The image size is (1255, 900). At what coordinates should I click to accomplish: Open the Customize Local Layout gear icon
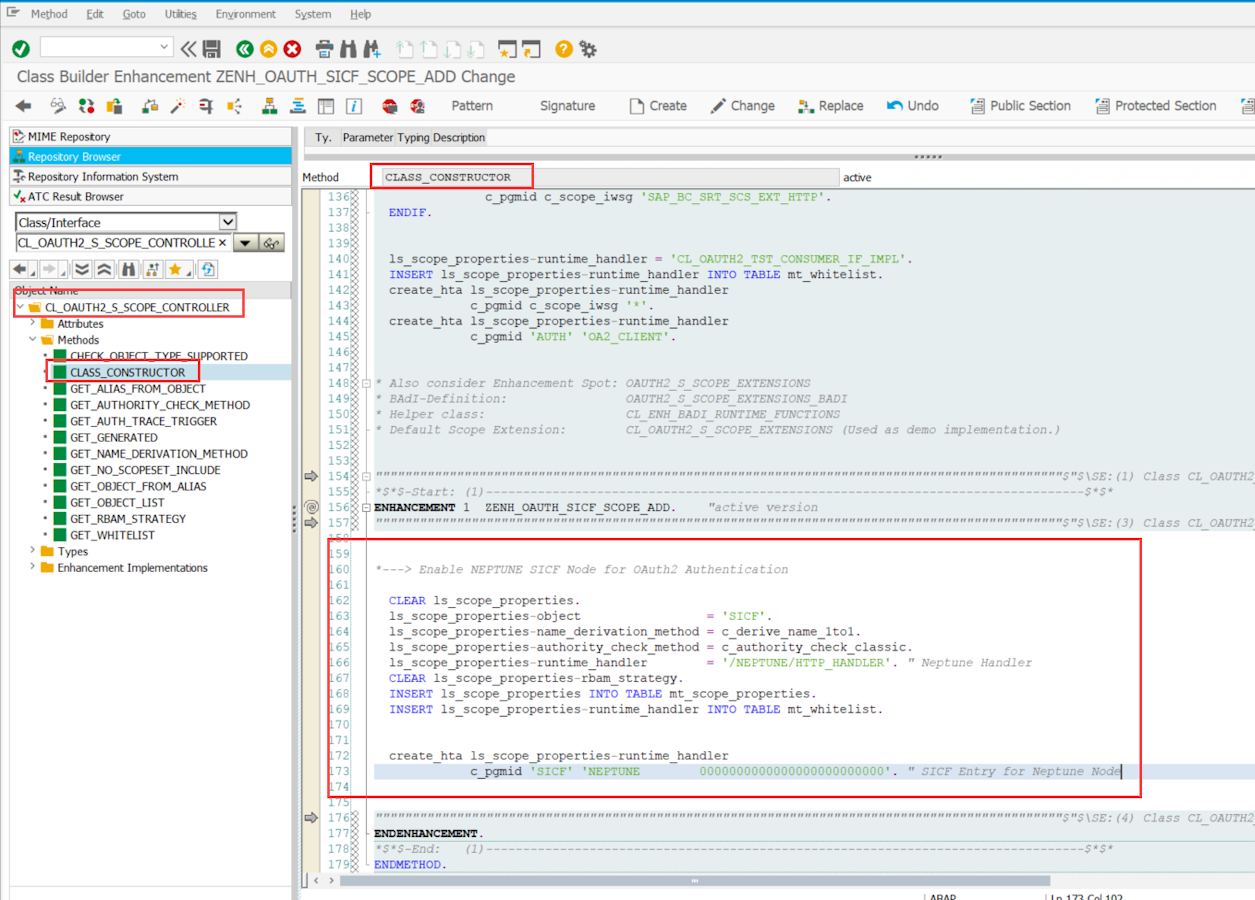[589, 47]
